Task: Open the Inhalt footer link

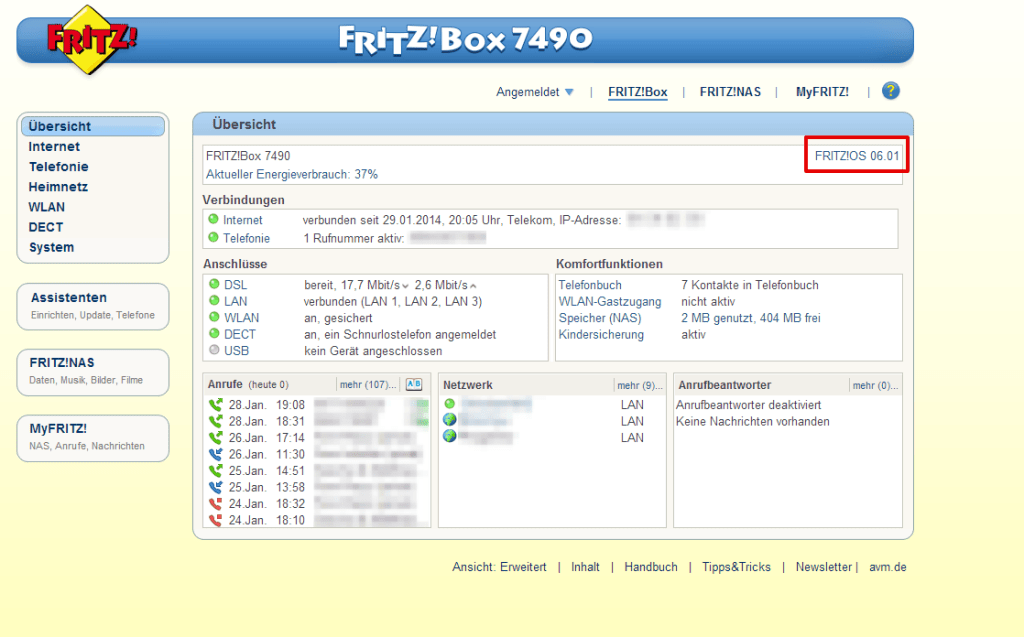Action: pyautogui.click(x=585, y=567)
